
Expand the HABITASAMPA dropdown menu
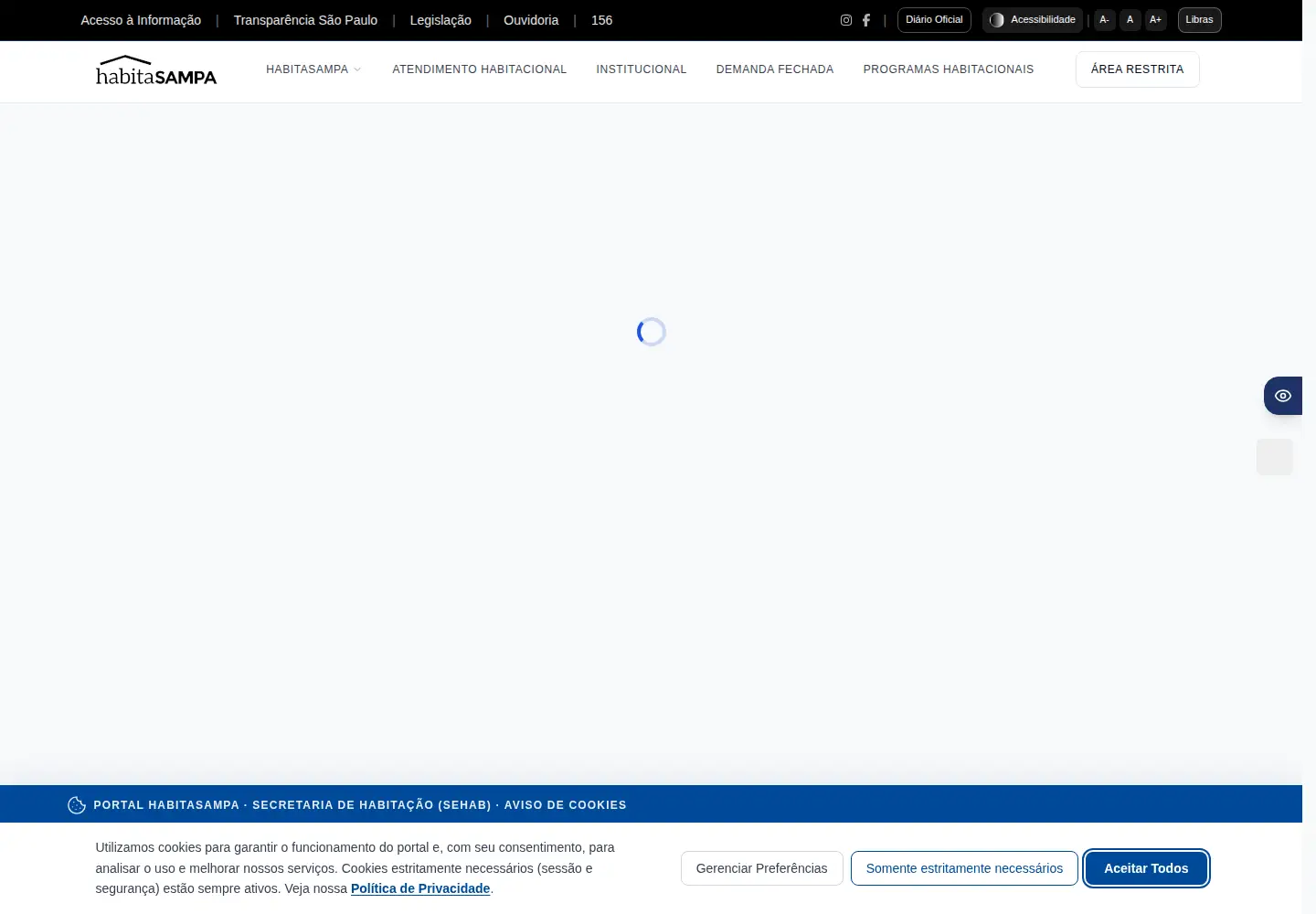point(313,69)
